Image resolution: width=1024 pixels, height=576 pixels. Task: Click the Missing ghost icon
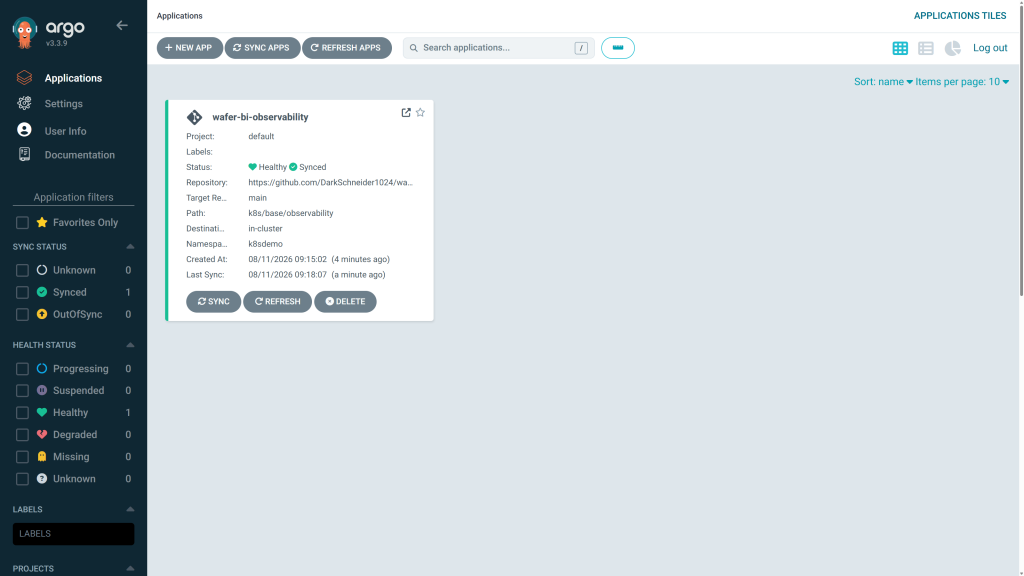click(42, 456)
